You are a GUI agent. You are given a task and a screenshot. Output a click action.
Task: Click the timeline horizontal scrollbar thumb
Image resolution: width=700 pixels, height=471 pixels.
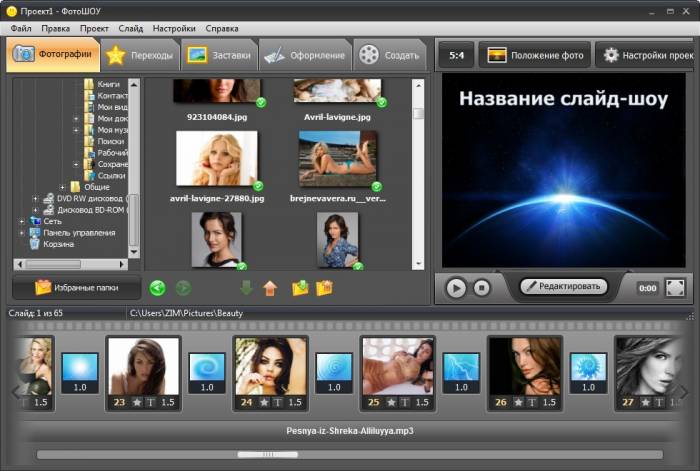click(267, 454)
